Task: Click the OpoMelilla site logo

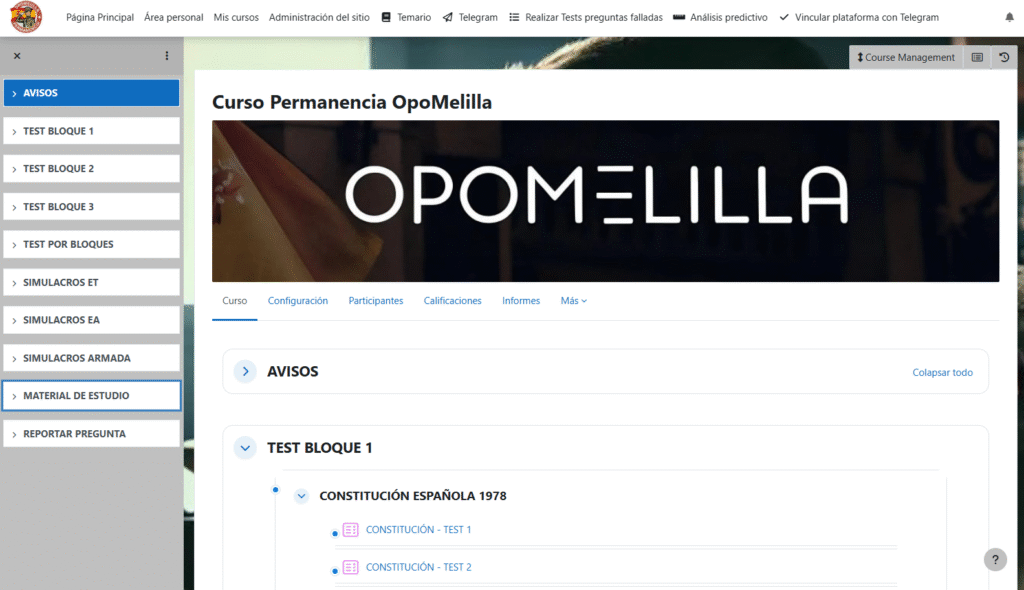Action: [25, 17]
